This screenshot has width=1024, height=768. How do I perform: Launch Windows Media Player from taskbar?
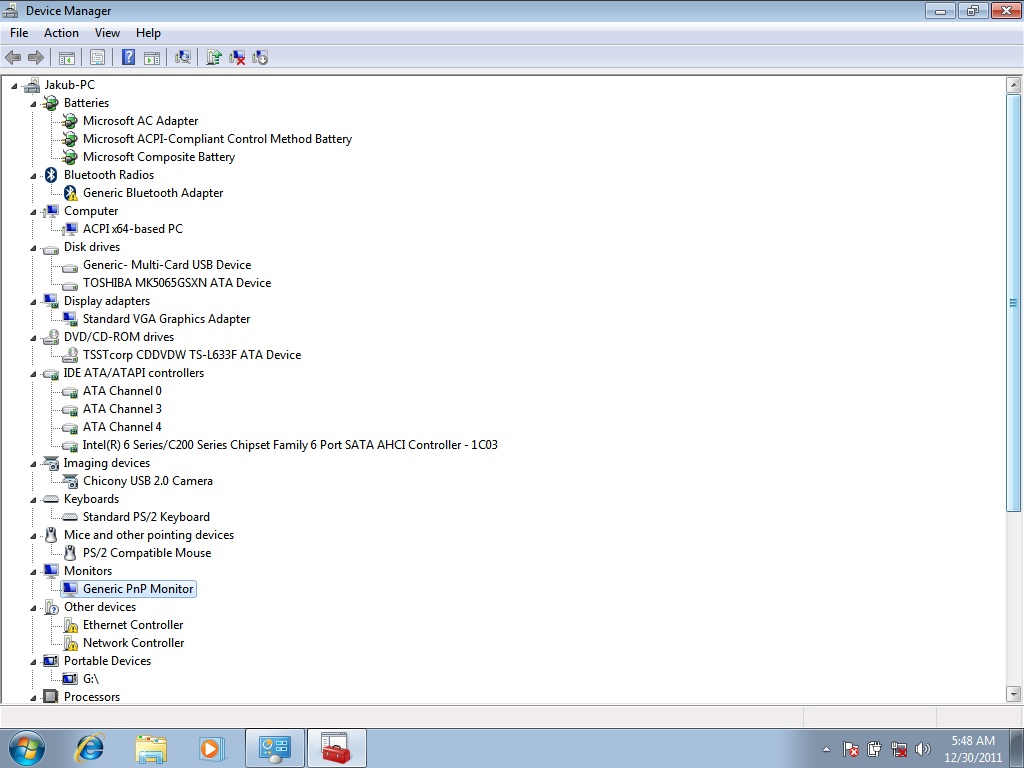212,748
